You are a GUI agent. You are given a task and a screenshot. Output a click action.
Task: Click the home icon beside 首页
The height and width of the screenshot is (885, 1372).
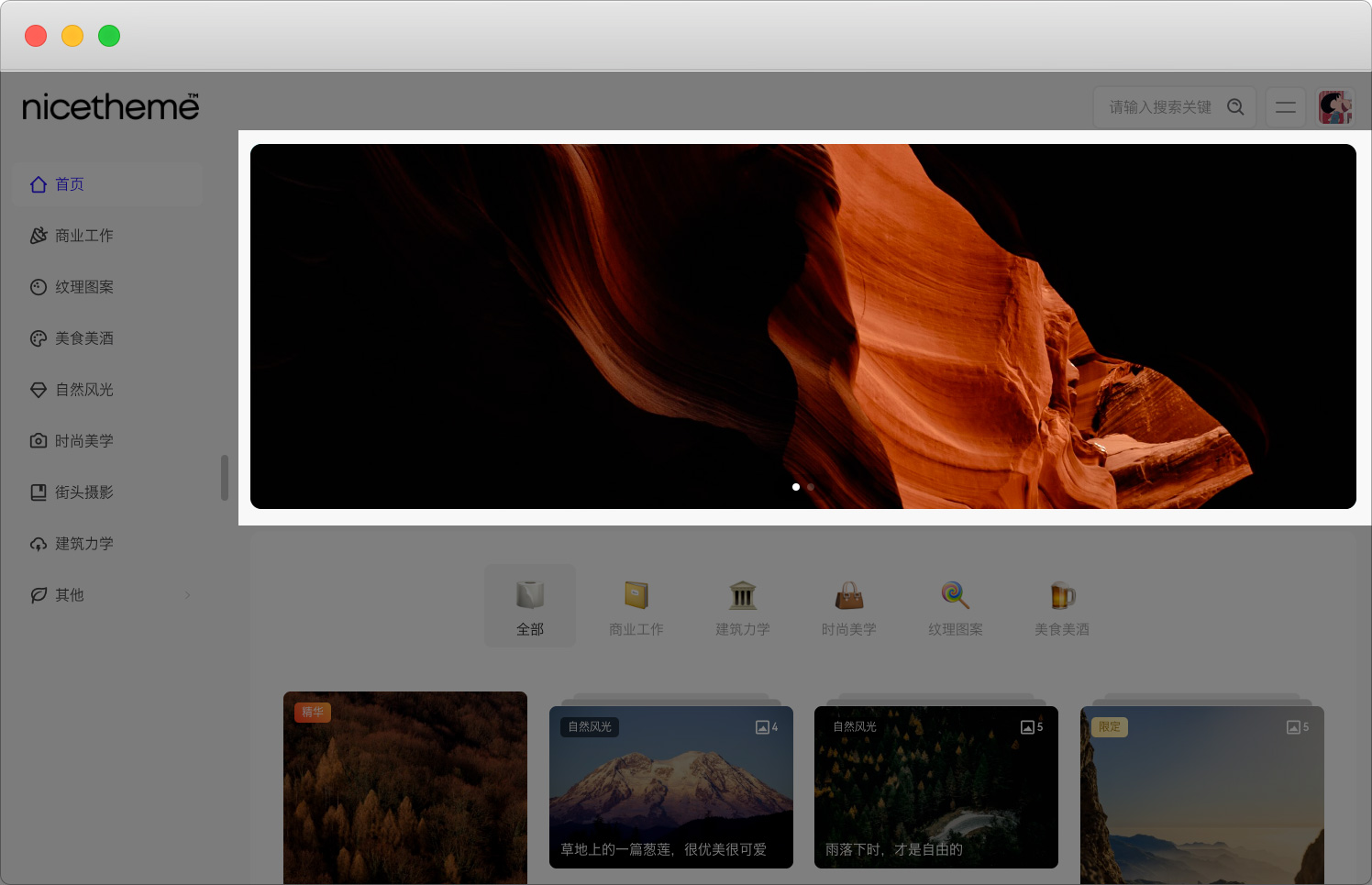pyautogui.click(x=39, y=184)
